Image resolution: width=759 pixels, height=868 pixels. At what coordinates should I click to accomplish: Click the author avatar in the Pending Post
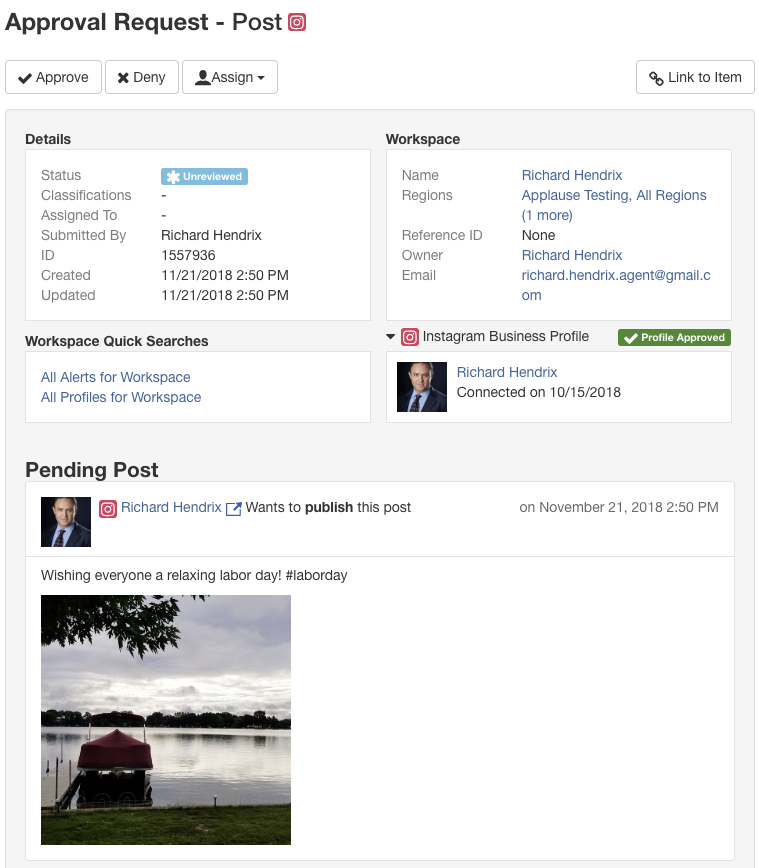(66, 522)
